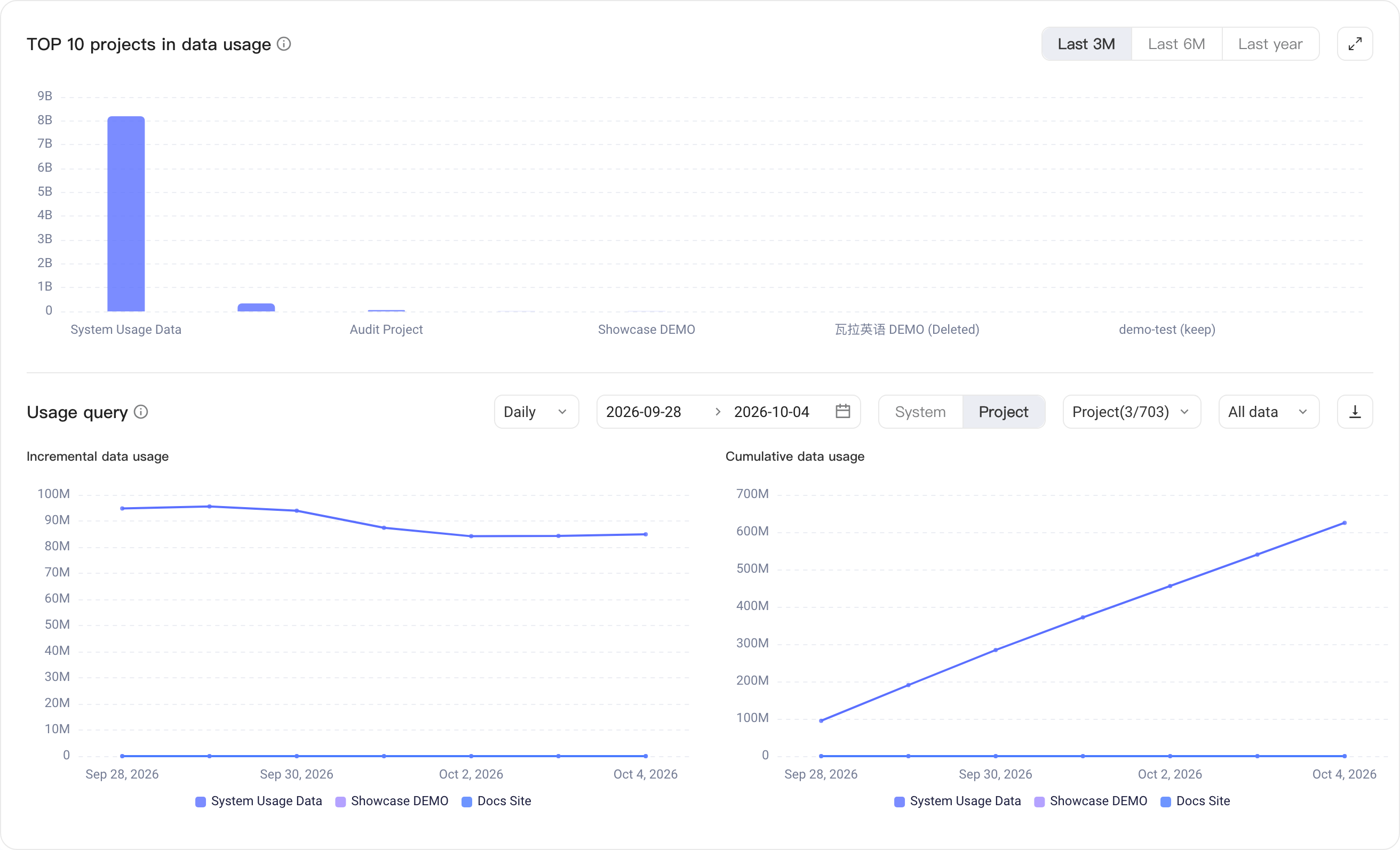Download the usage query data
Screen dimensions: 1400x850
point(1355,412)
